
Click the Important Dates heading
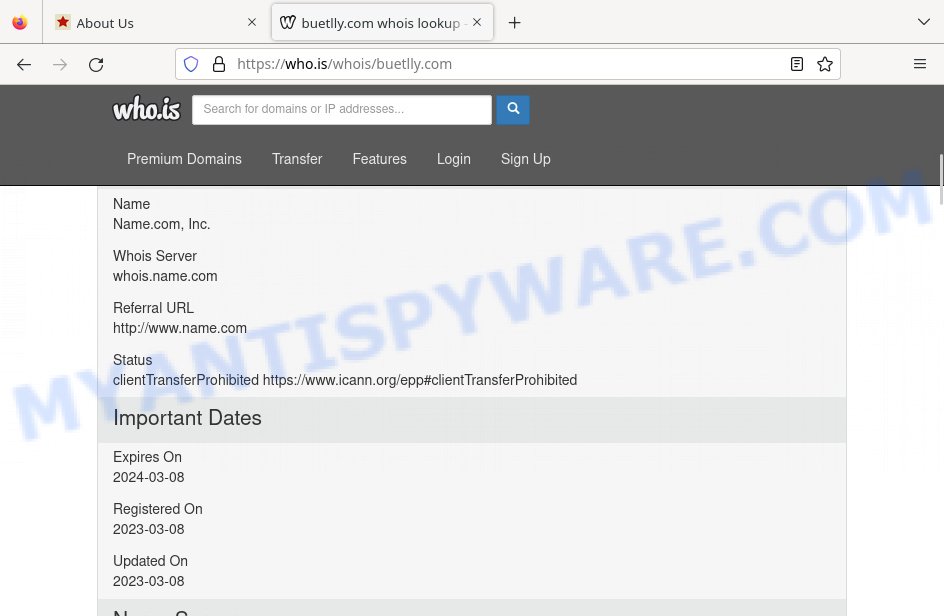187,418
